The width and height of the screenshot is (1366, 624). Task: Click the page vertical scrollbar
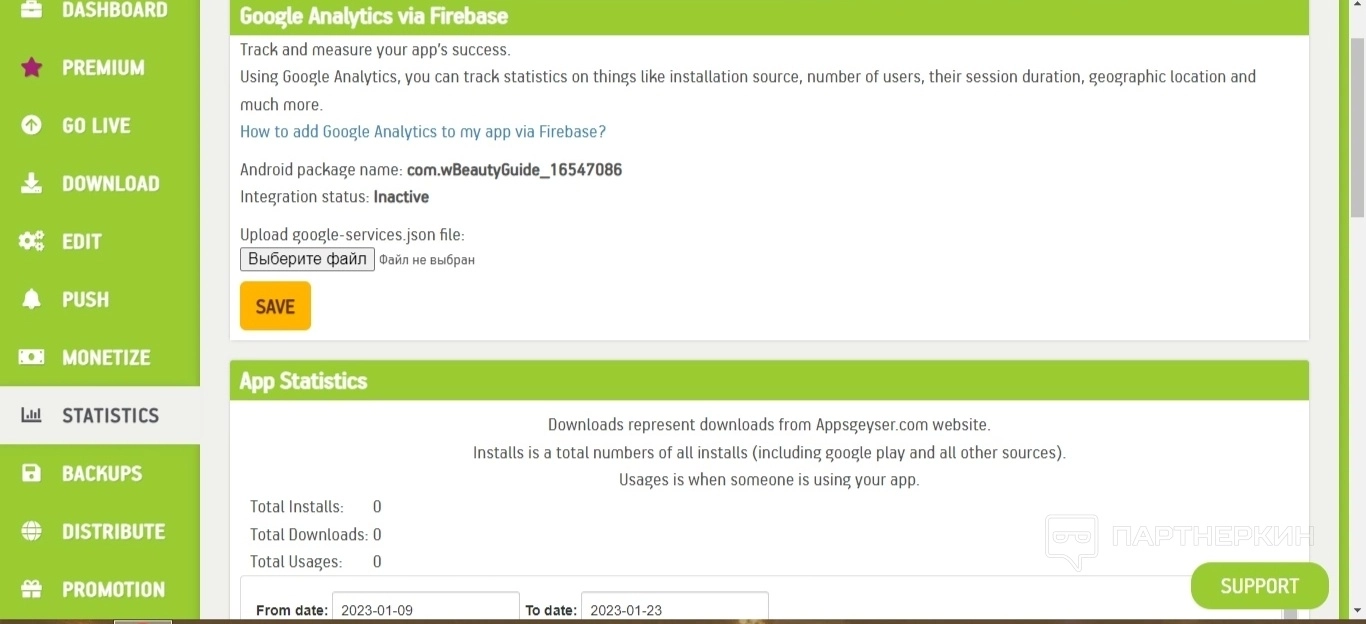pos(1357,300)
